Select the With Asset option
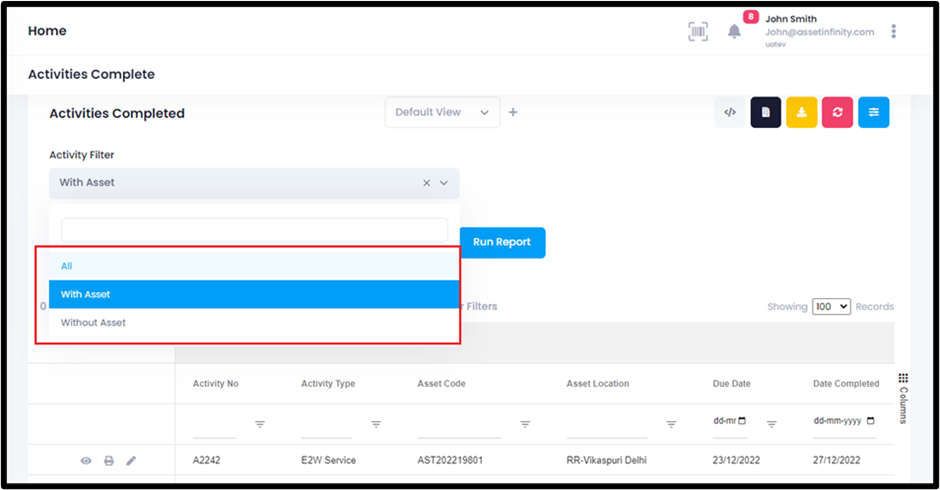This screenshot has height=490, width=940. [x=254, y=294]
